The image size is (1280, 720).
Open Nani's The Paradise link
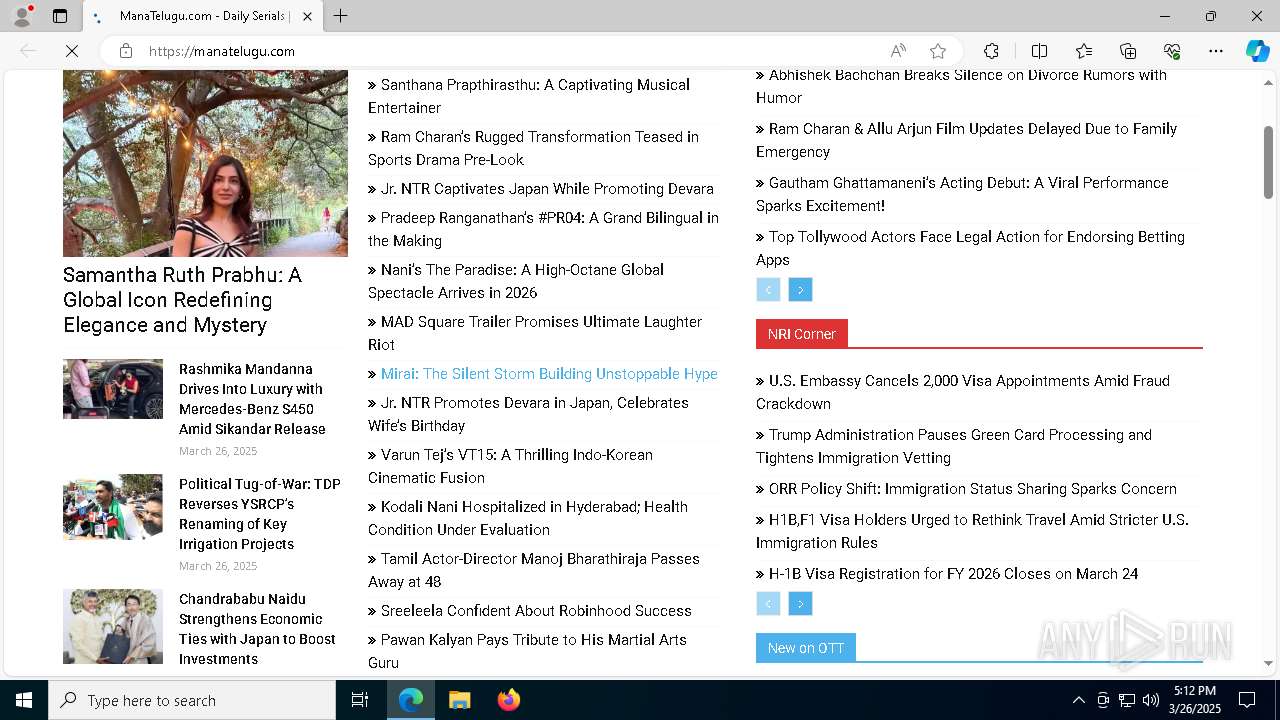tap(516, 281)
